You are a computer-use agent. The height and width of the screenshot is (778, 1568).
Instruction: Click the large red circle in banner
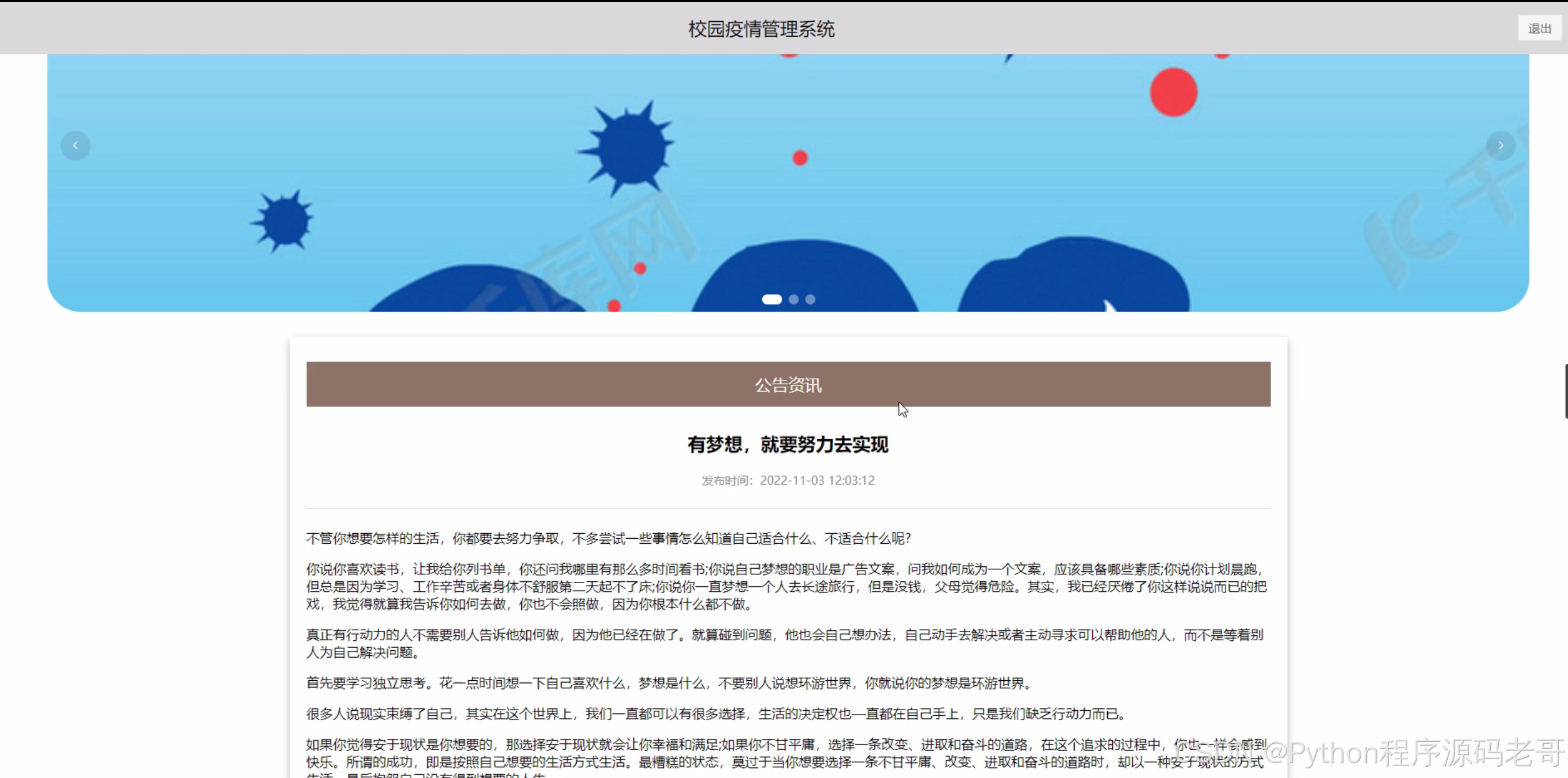click(1173, 92)
